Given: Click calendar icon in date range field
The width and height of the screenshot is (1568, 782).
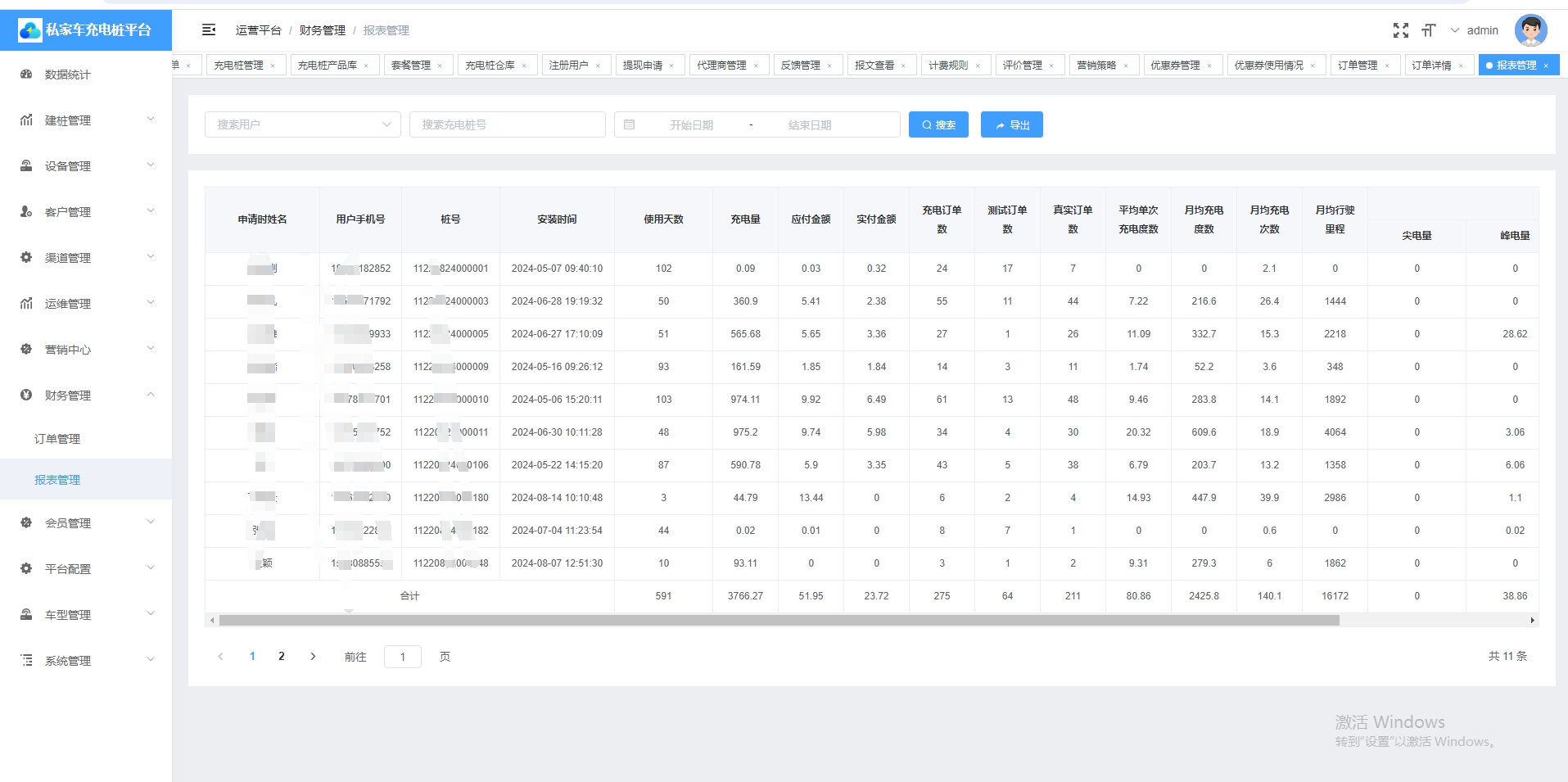Looking at the screenshot, I should (x=629, y=124).
